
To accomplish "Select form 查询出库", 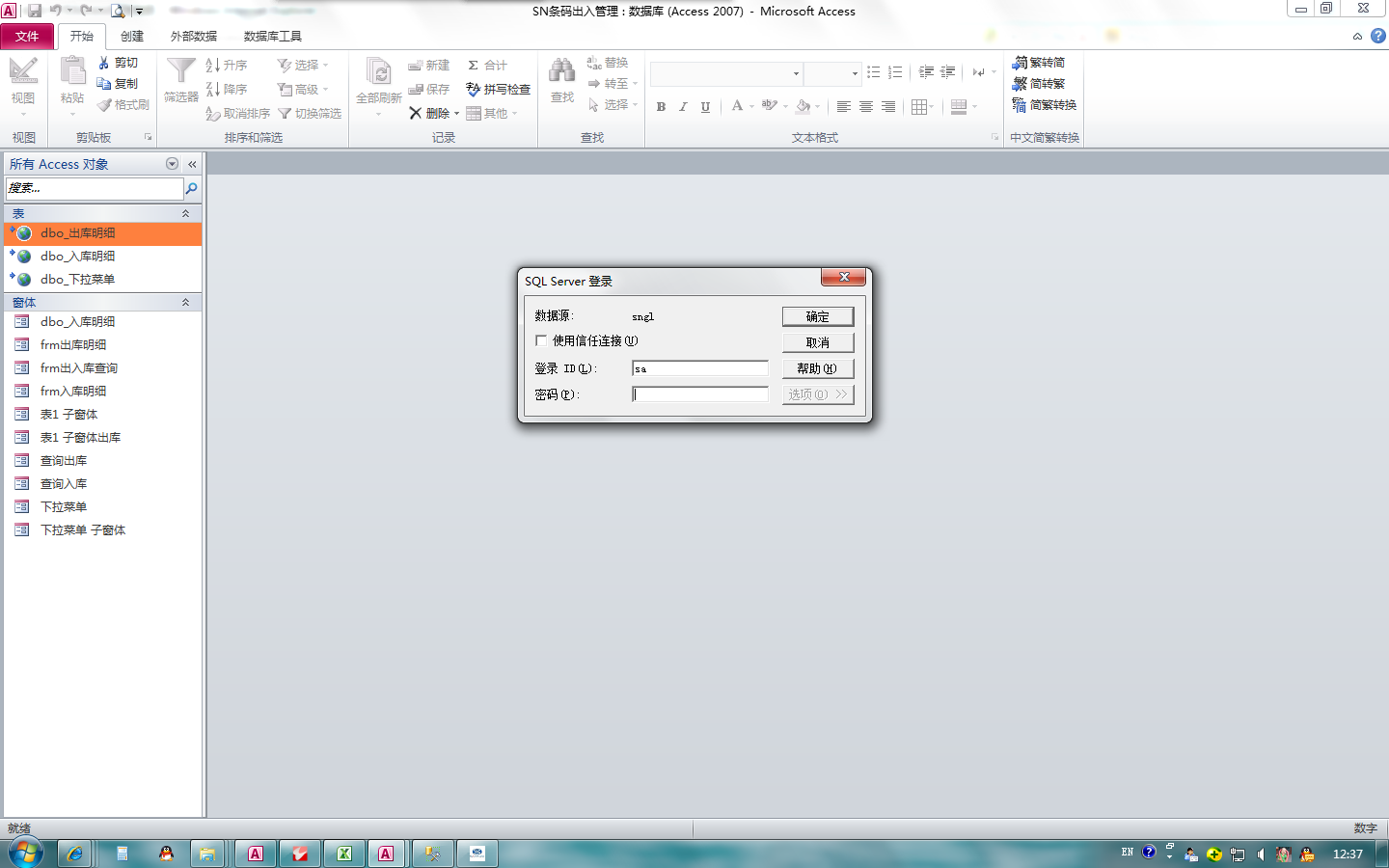I will tap(103, 460).
